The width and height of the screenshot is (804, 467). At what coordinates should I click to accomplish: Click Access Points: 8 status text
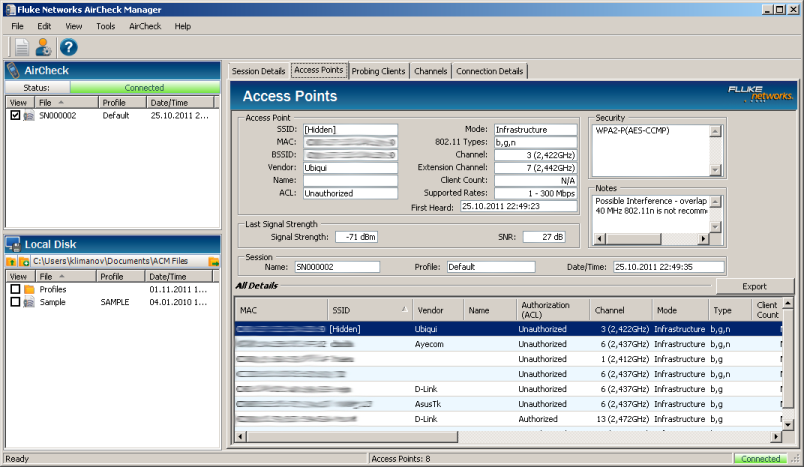click(400, 459)
